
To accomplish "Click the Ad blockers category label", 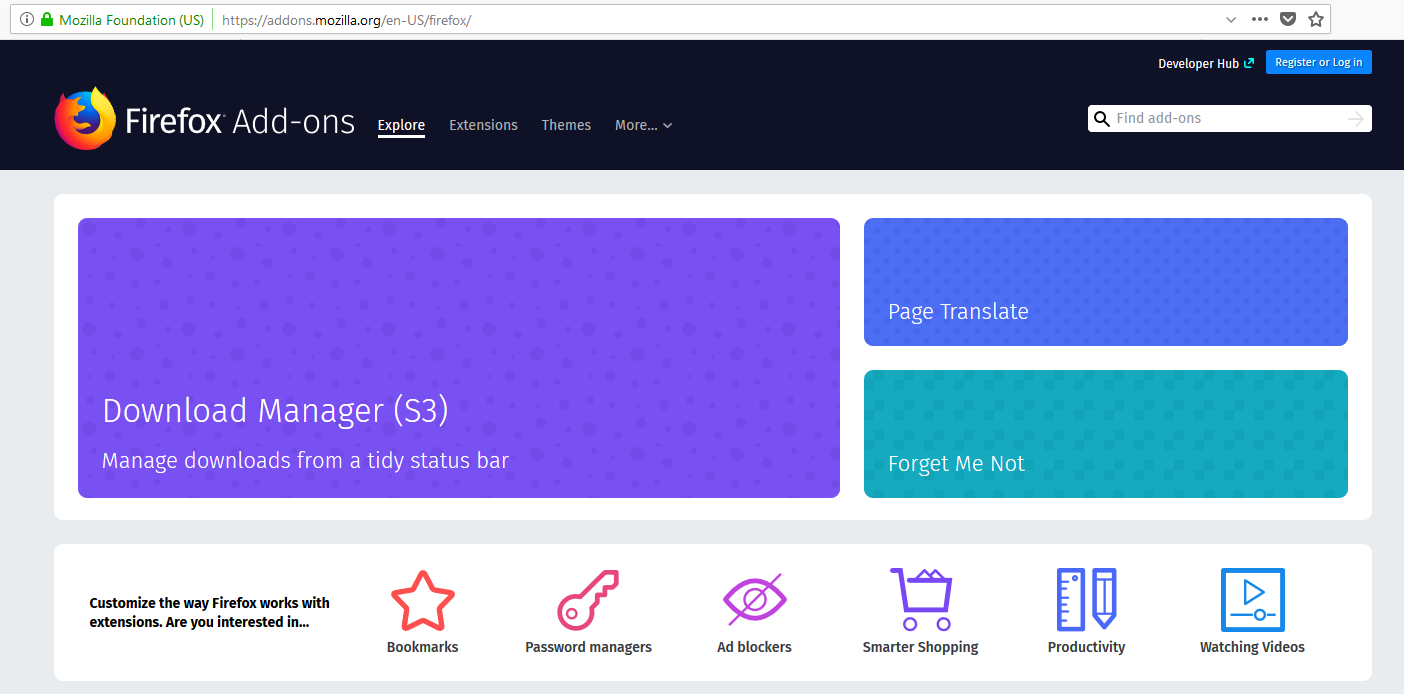I will click(754, 647).
